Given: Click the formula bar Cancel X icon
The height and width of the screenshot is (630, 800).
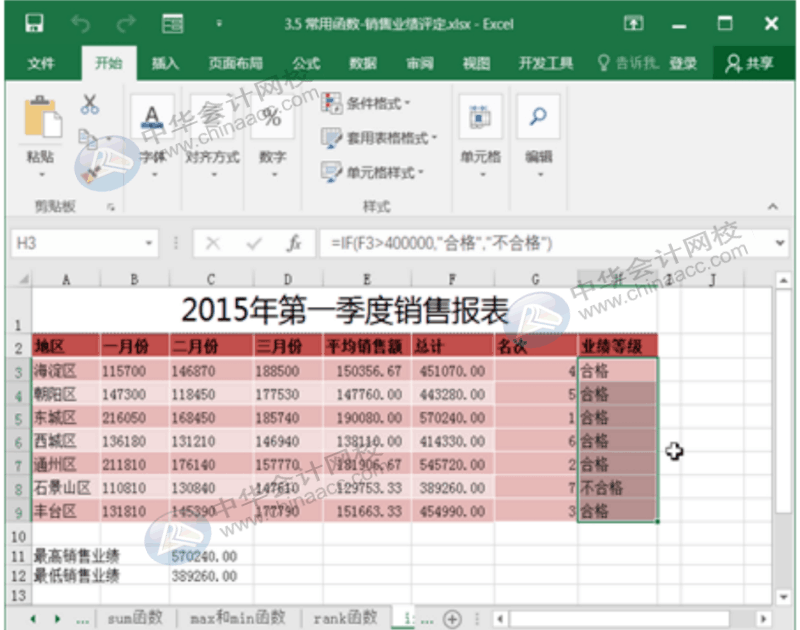Looking at the screenshot, I should 213,243.
